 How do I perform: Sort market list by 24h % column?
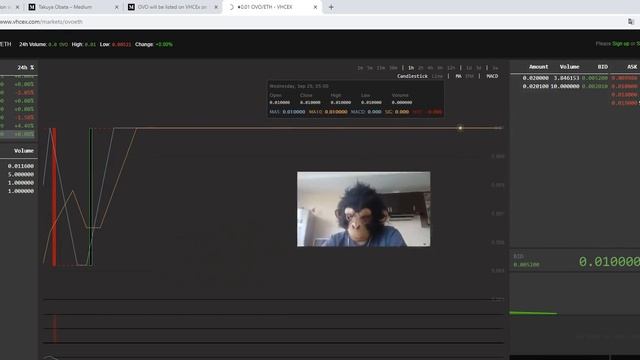(26, 68)
